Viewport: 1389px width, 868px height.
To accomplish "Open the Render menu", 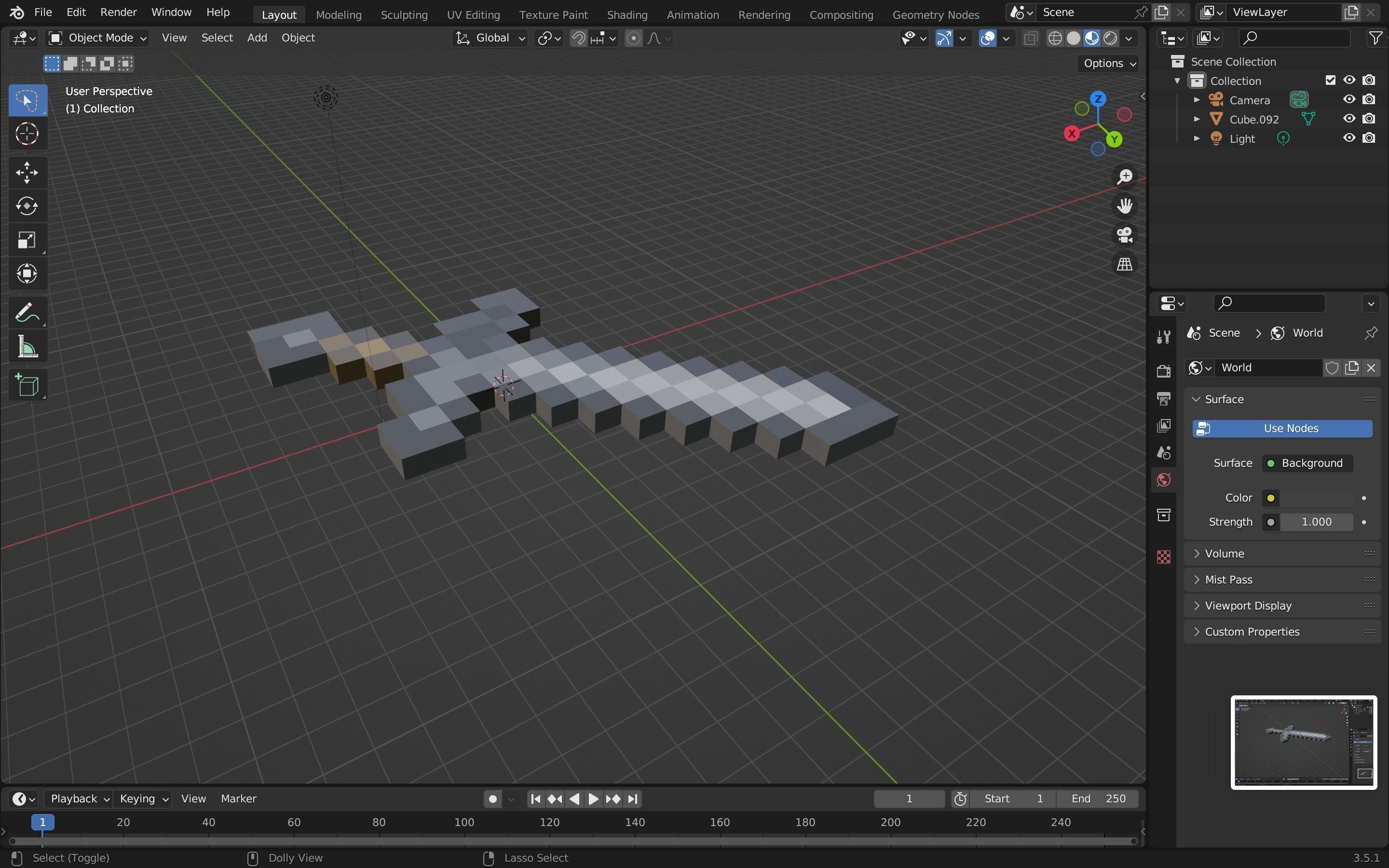I will 118,12.
